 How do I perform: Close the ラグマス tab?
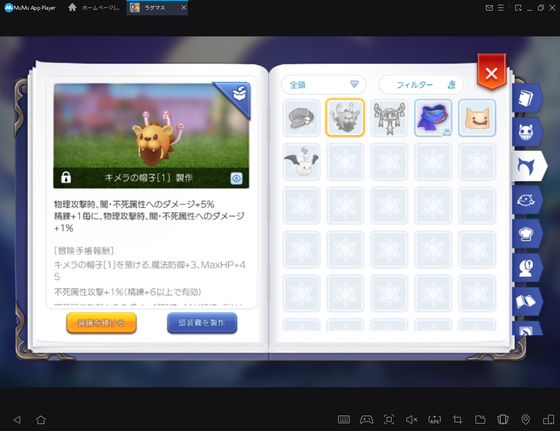[183, 7]
